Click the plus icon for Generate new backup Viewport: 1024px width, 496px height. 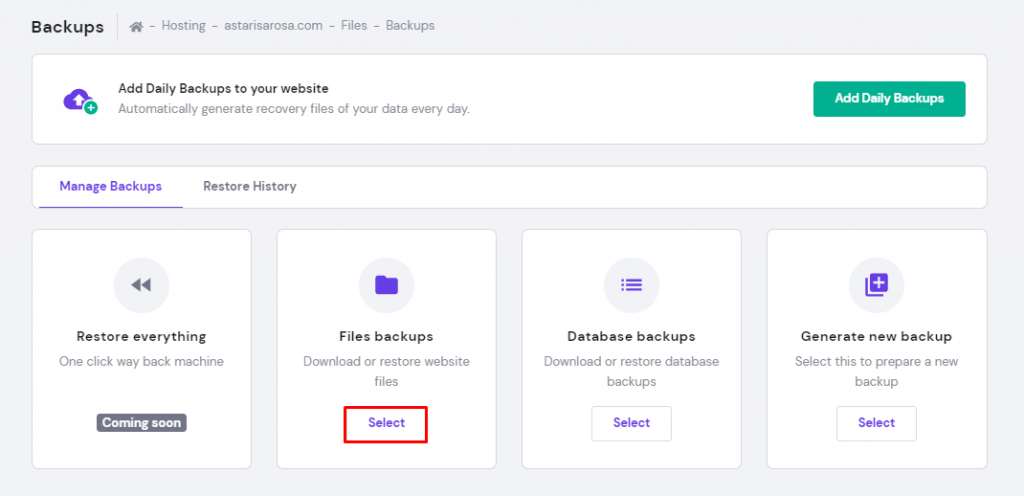(876, 285)
